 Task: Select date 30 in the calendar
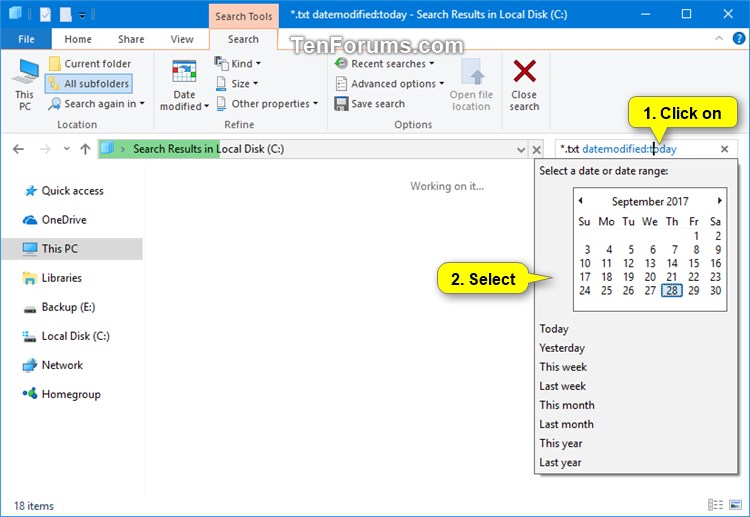pyautogui.click(x=715, y=290)
